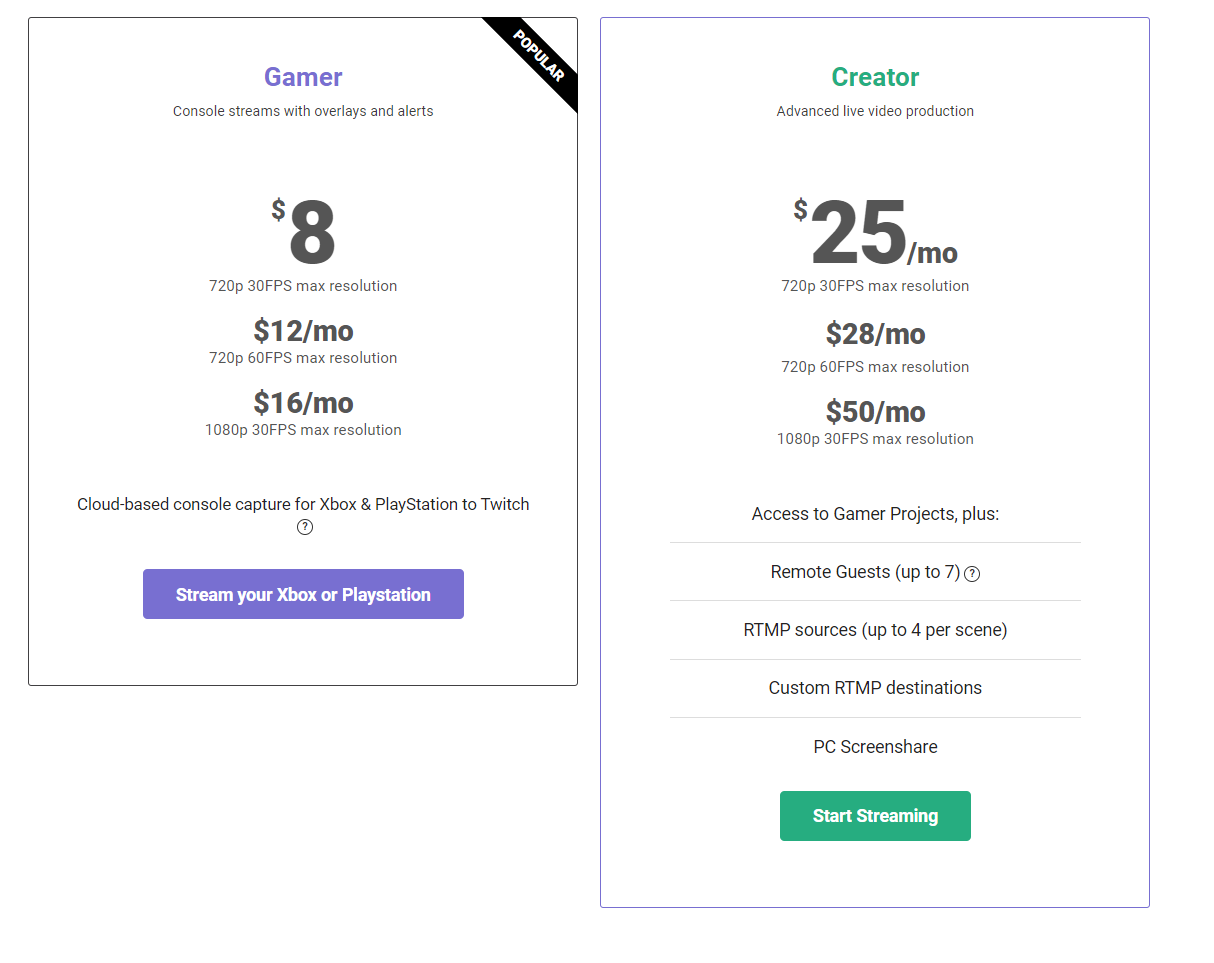Click the Access to Gamer Projects row
Image resolution: width=1214 pixels, height=963 pixels.
[x=875, y=513]
